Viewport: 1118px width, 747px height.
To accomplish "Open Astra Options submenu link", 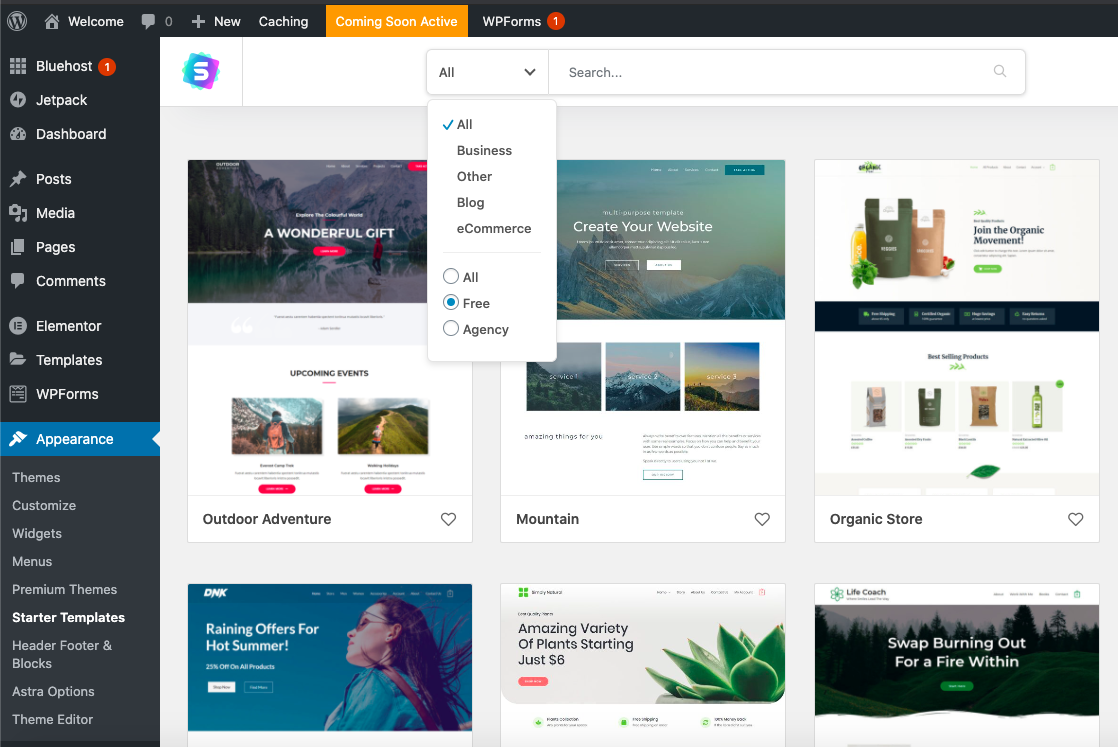I will coord(53,691).
